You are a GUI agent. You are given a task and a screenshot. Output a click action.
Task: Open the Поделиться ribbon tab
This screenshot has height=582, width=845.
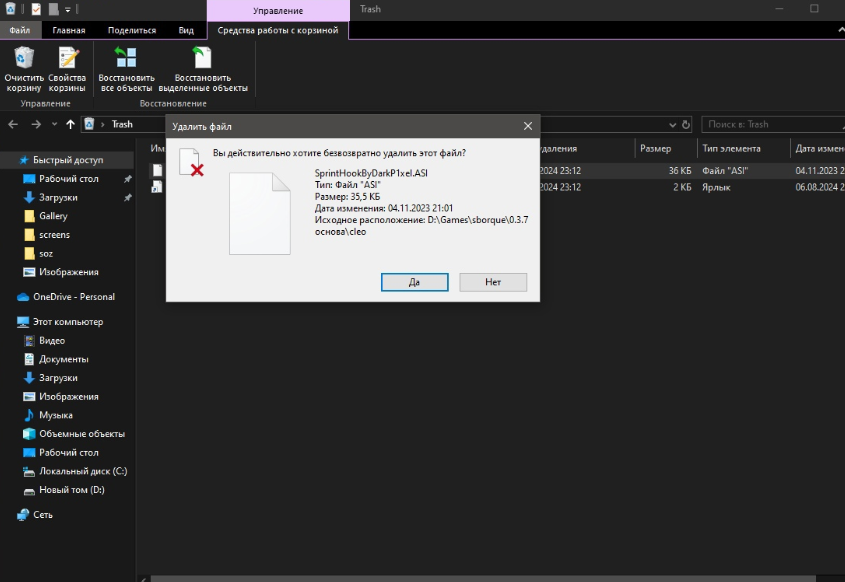[132, 30]
